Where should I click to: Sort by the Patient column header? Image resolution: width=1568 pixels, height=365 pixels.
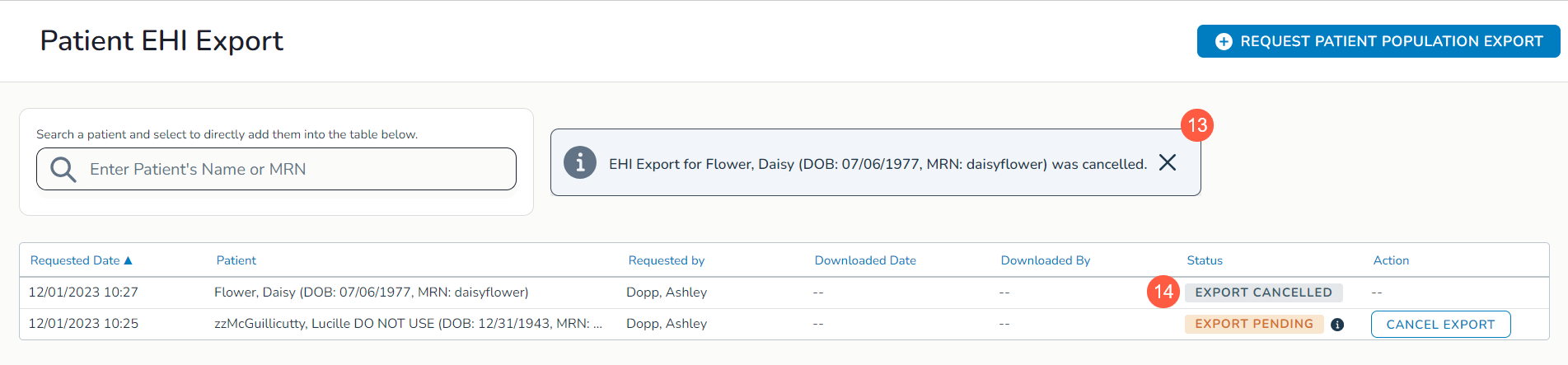pos(236,260)
